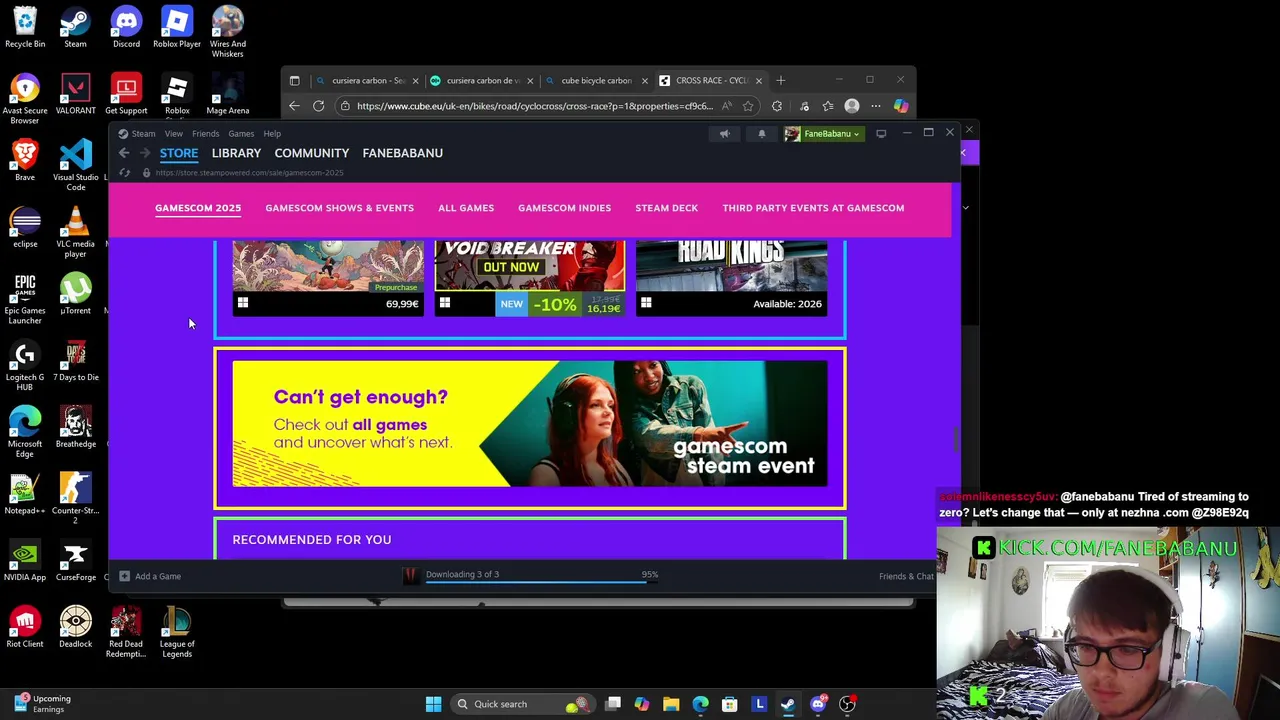This screenshot has height=720, width=1280.
Task: Open a new tab in Edge
Action: [782, 80]
